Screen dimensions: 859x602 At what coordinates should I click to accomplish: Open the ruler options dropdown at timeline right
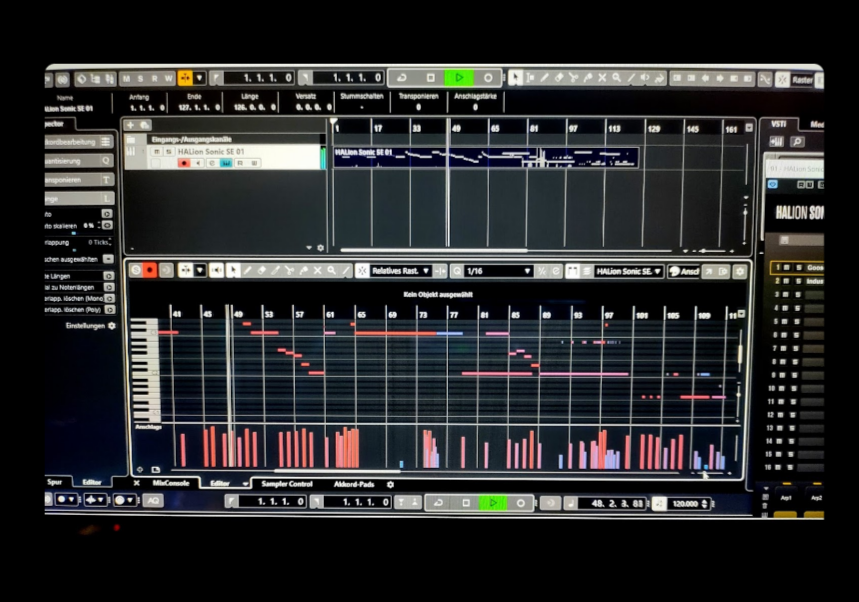tap(749, 128)
